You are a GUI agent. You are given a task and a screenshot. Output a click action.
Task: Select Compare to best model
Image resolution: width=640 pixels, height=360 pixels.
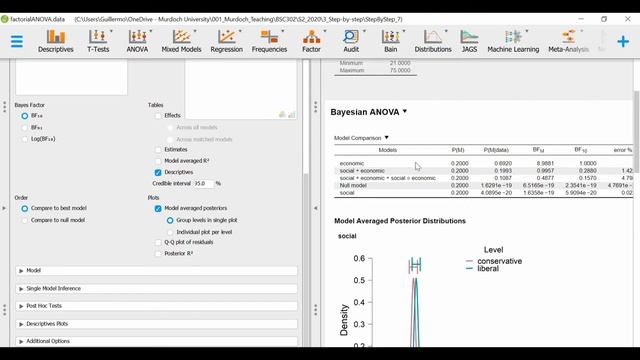coord(24,209)
